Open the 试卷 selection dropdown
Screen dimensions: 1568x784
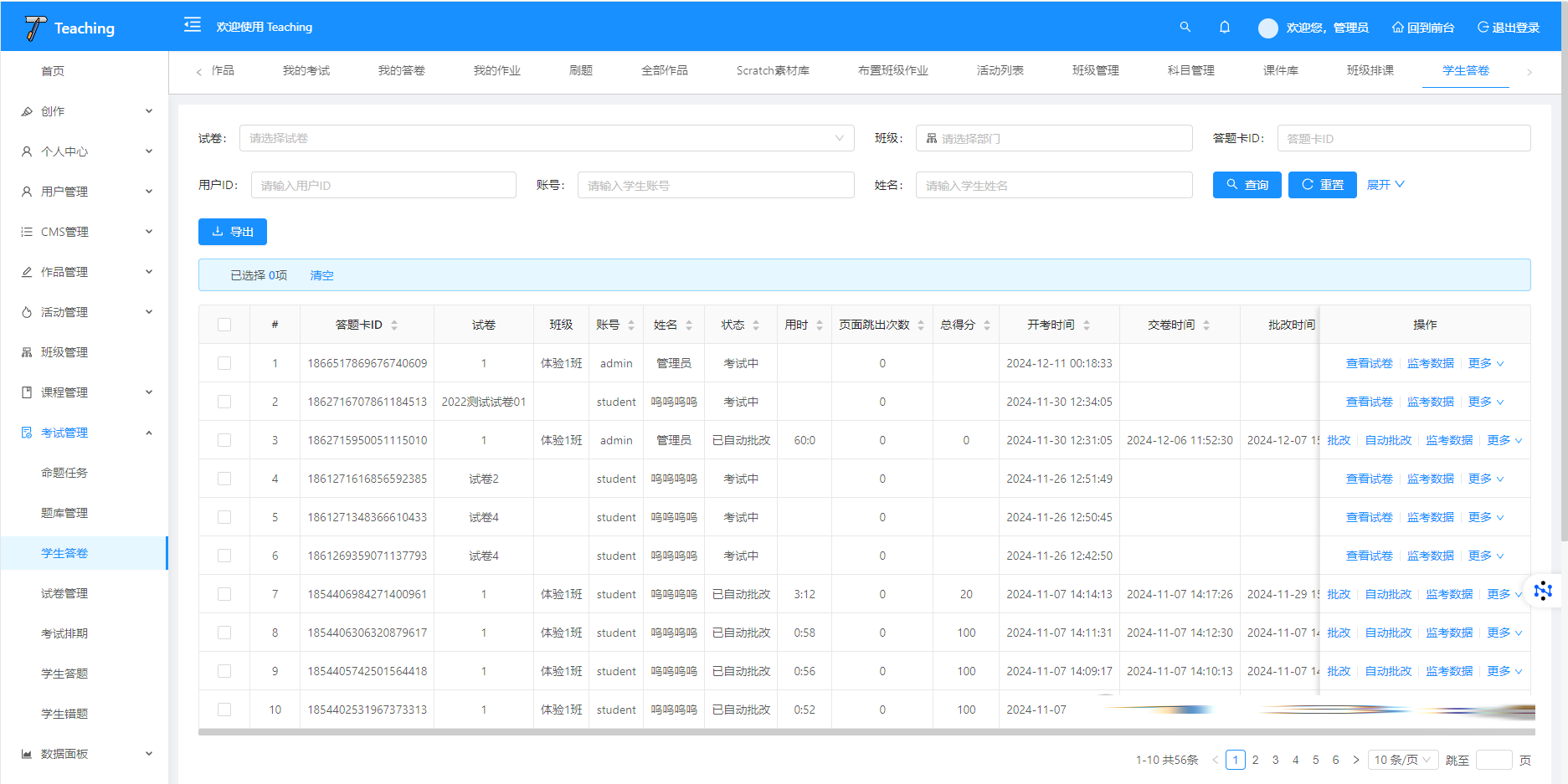(x=546, y=138)
